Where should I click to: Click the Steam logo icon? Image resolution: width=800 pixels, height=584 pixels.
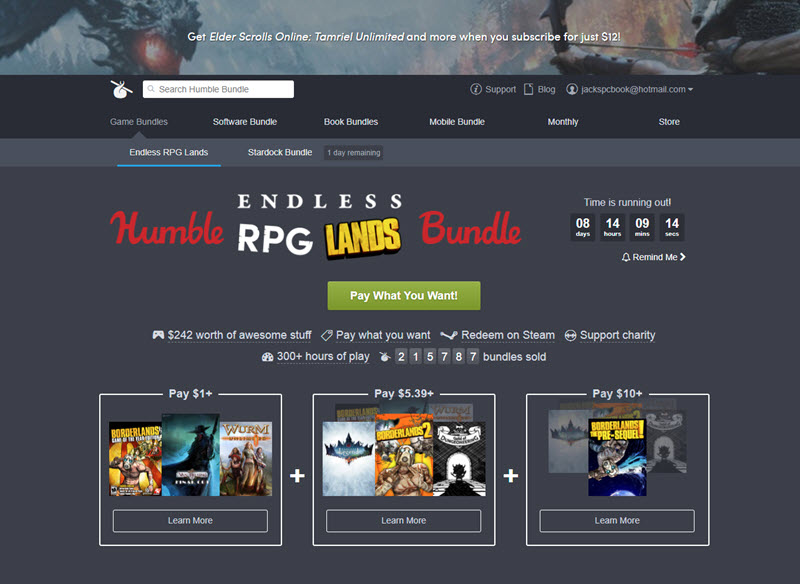click(448, 335)
